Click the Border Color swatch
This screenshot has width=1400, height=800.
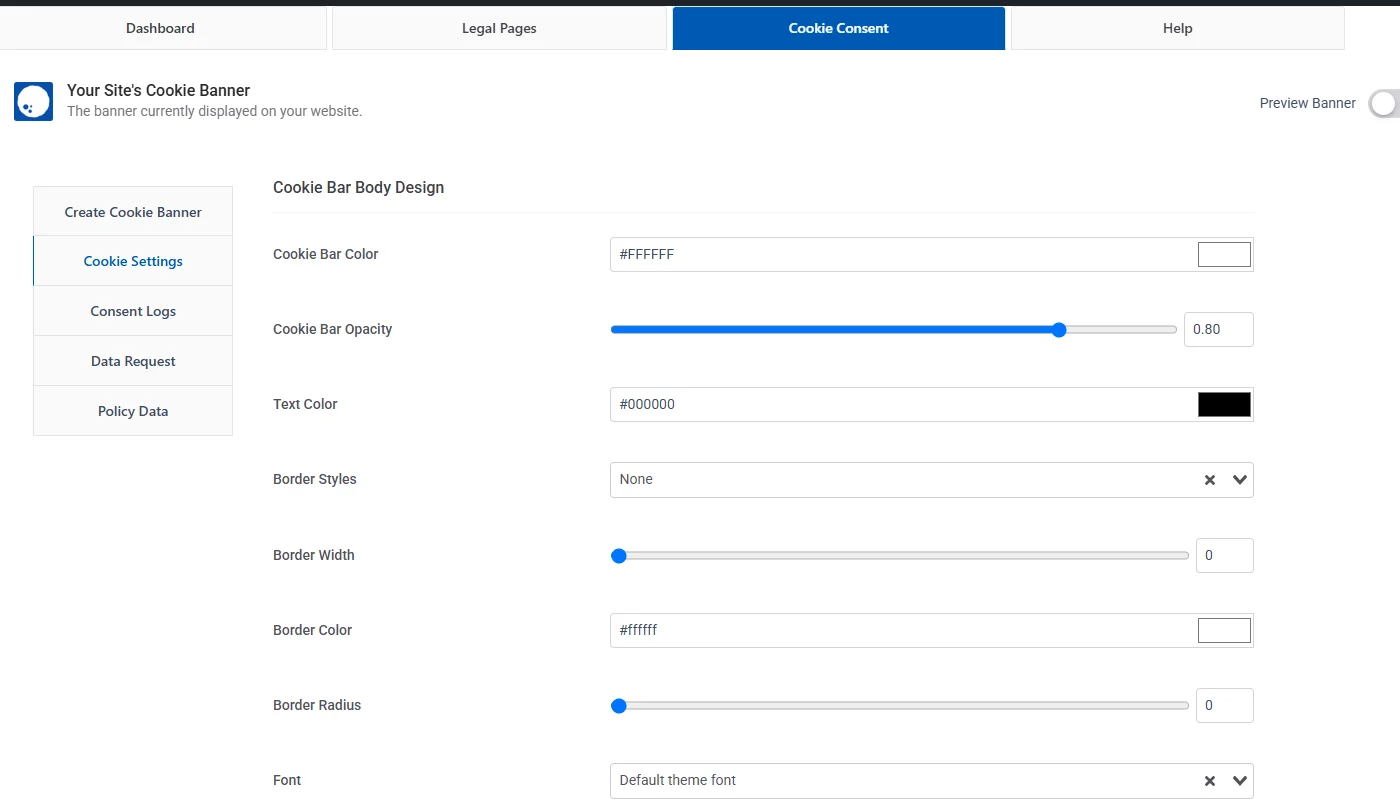[1224, 631]
